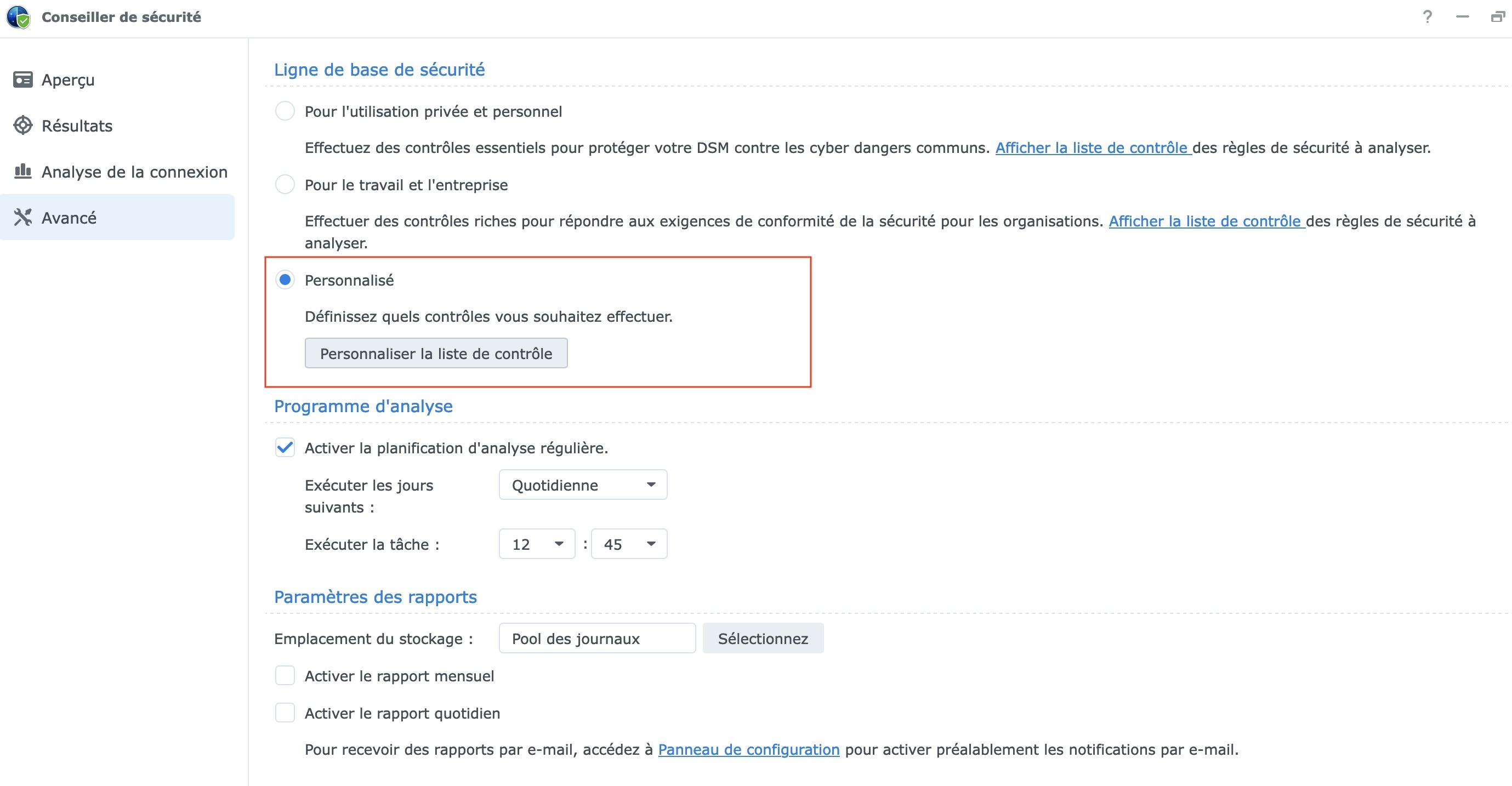Choose the travail et entreprise radio option
This screenshot has height=786, width=1512.
(285, 184)
